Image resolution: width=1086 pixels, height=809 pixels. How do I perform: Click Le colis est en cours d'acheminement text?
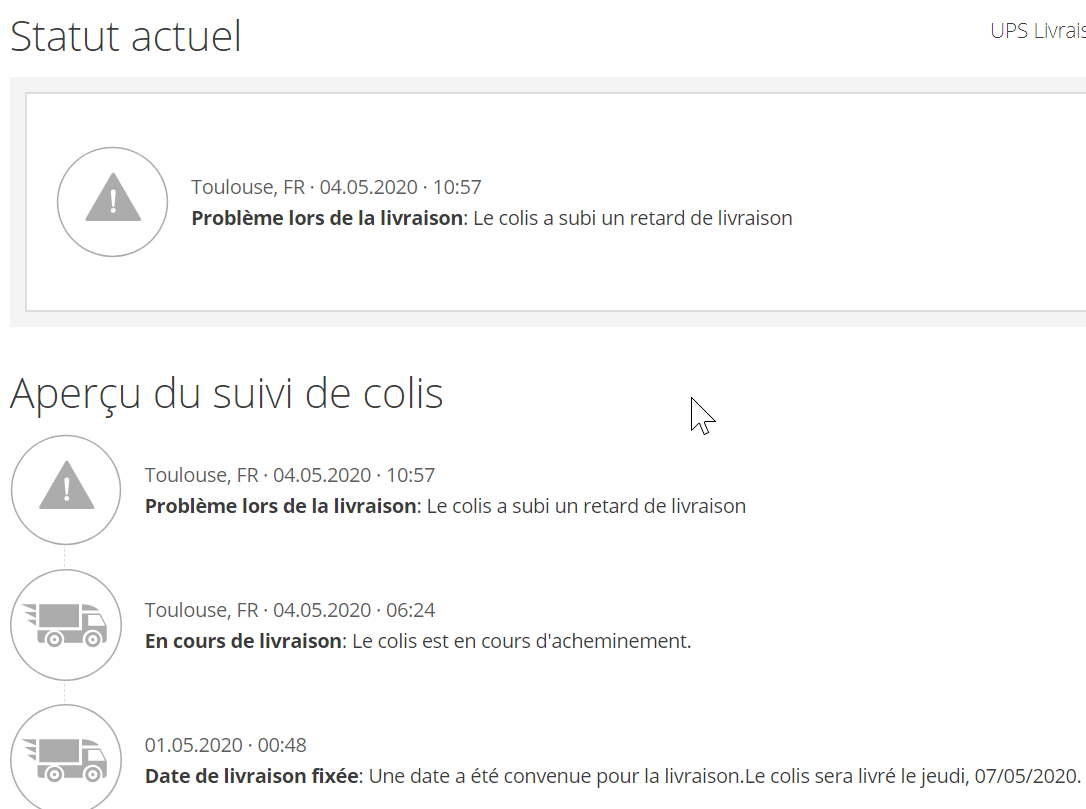click(x=521, y=641)
